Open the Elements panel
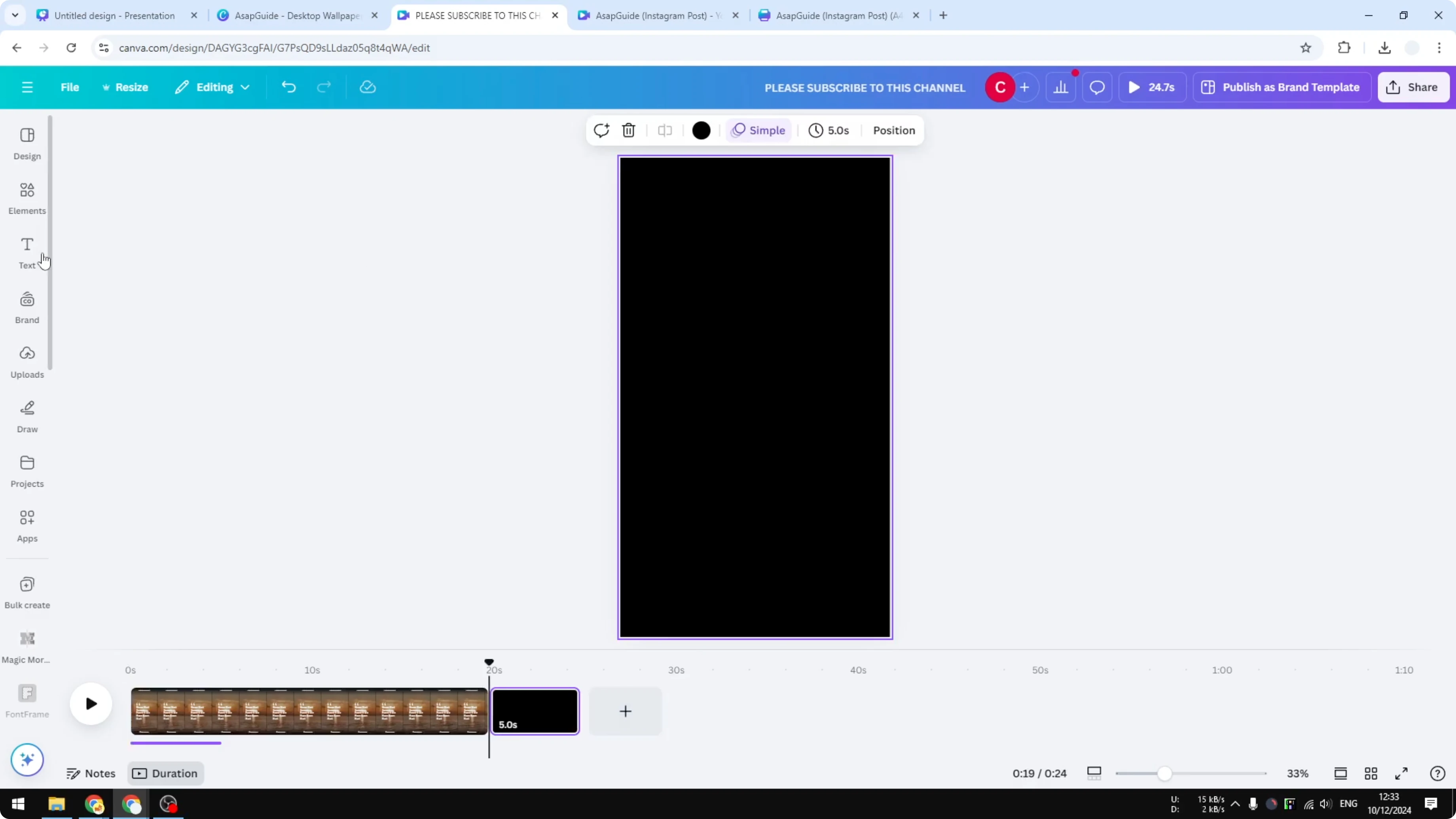This screenshot has width=1456, height=819. pos(27,198)
